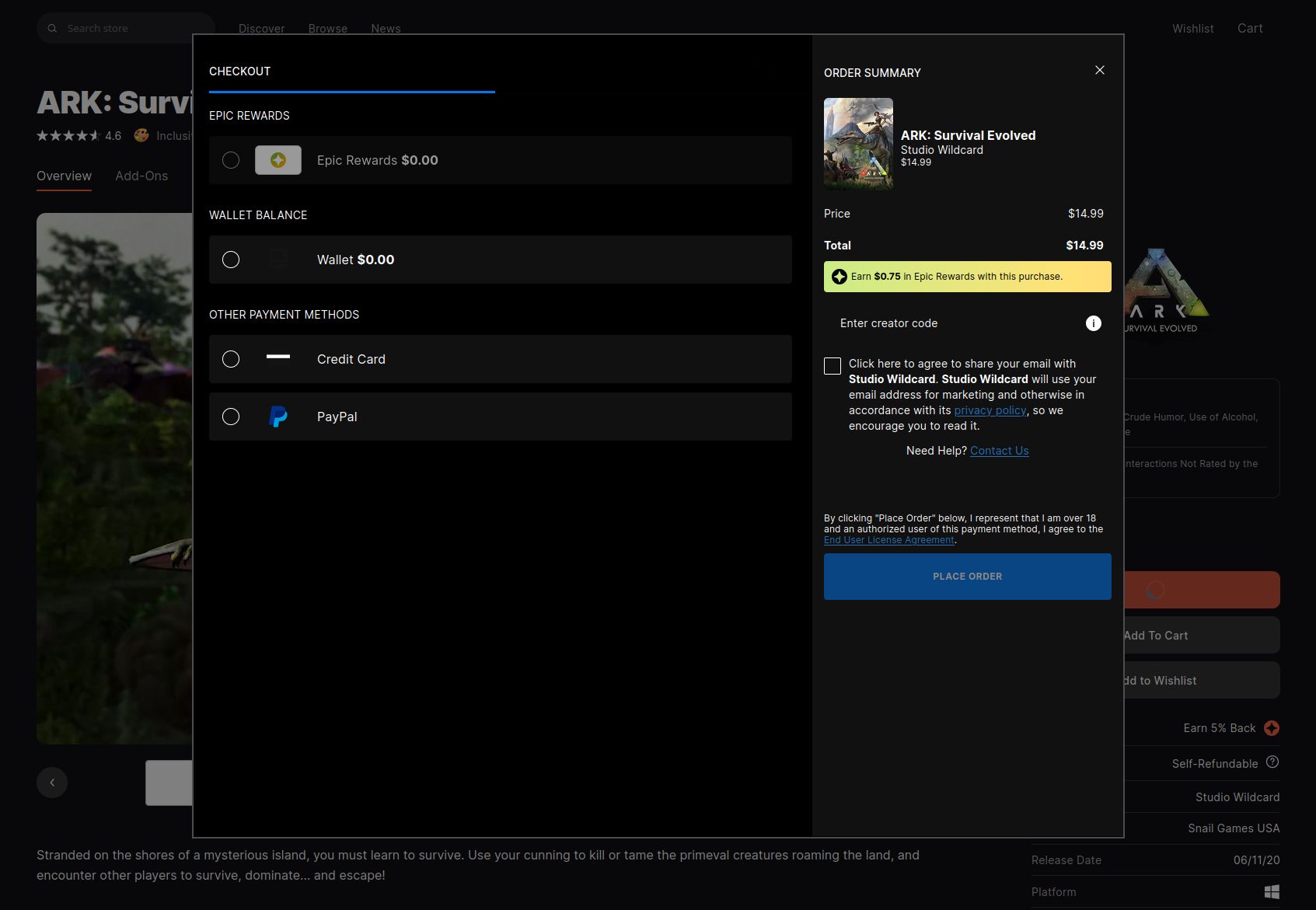Click the Earn 5% Back rewards icon
Image resolution: width=1316 pixels, height=910 pixels.
point(1272,728)
